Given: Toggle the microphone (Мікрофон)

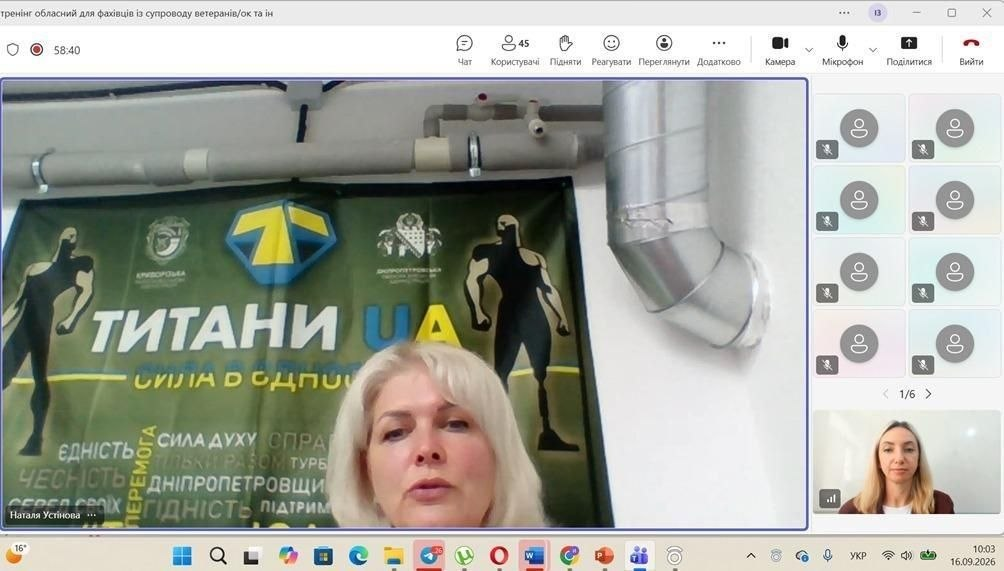Looking at the screenshot, I should pos(843,50).
